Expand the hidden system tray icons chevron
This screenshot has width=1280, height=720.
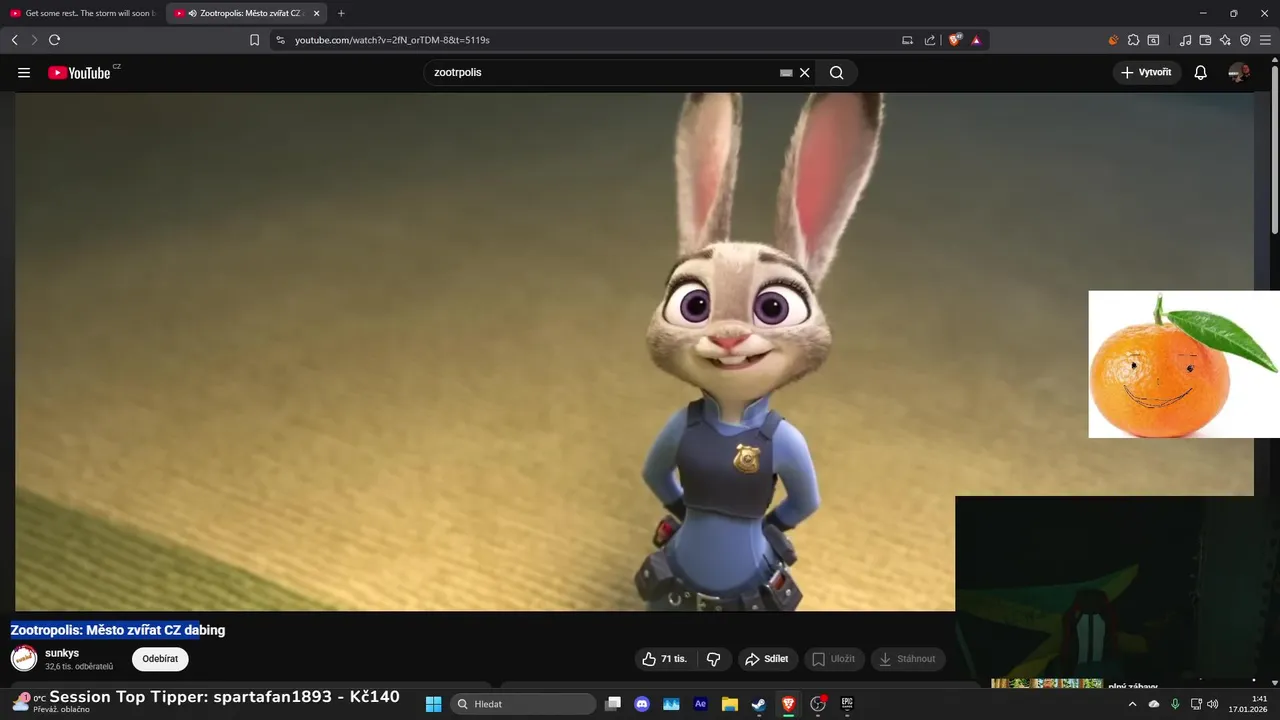tap(1132, 704)
